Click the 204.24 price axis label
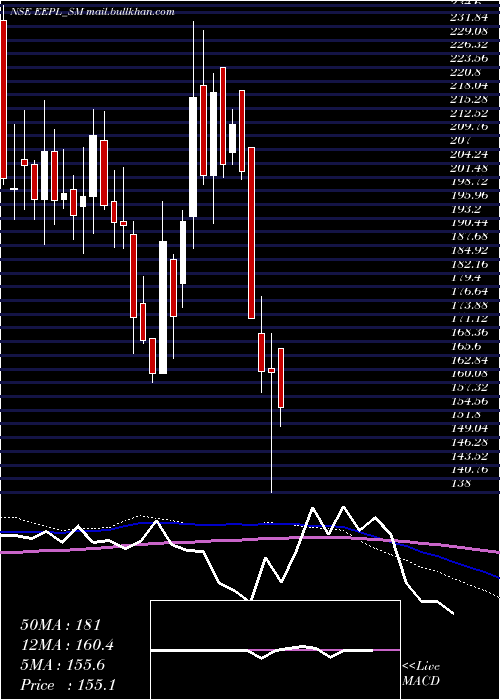 (x=468, y=154)
